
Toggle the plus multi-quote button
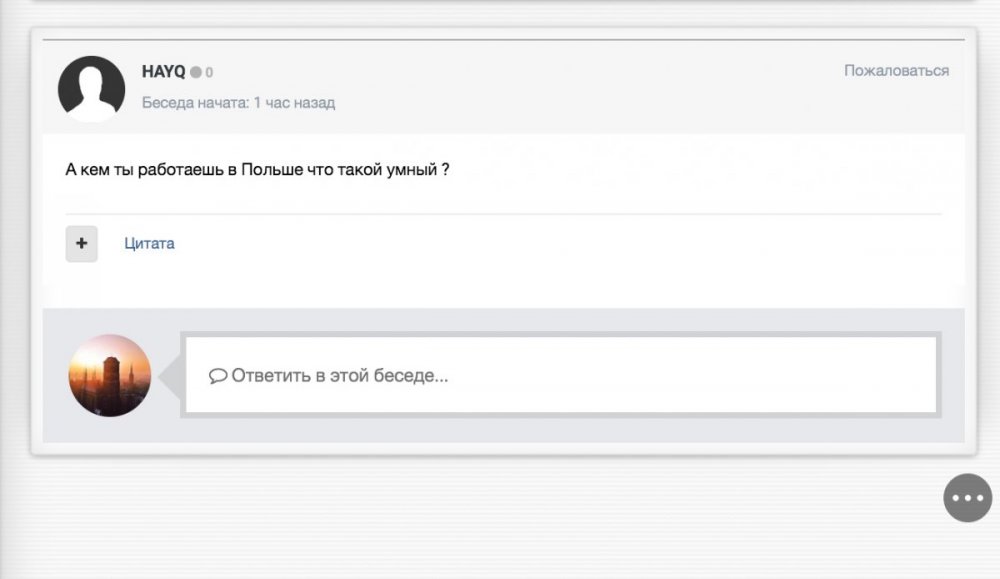pos(82,243)
